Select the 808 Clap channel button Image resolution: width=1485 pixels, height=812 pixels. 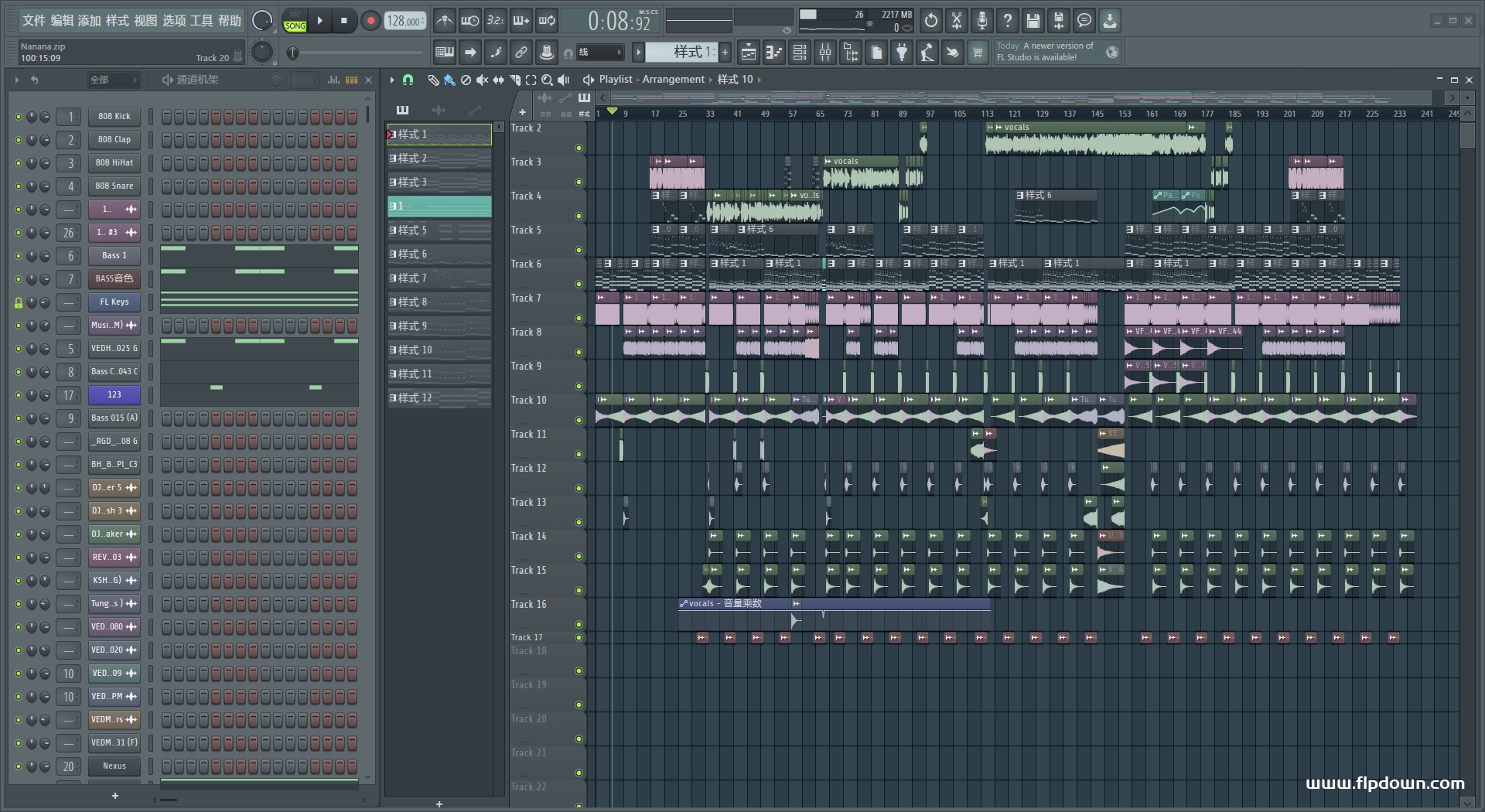[114, 140]
